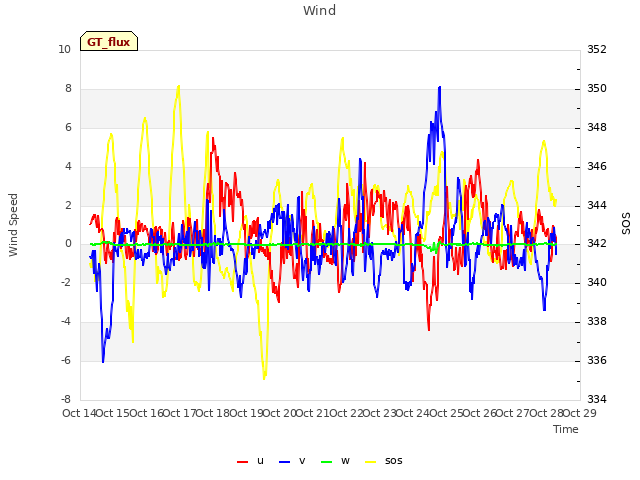This screenshot has width=640, height=480.
Task: Click the green w legend swatch
Action: click(x=327, y=462)
